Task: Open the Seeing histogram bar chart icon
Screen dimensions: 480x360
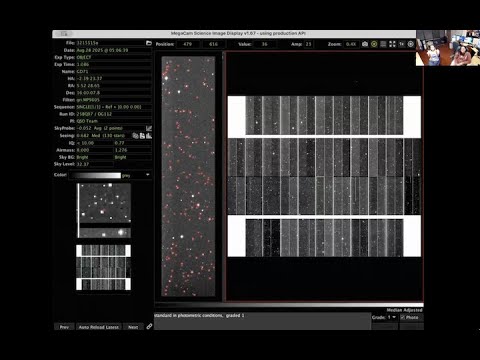Action: click(149, 136)
